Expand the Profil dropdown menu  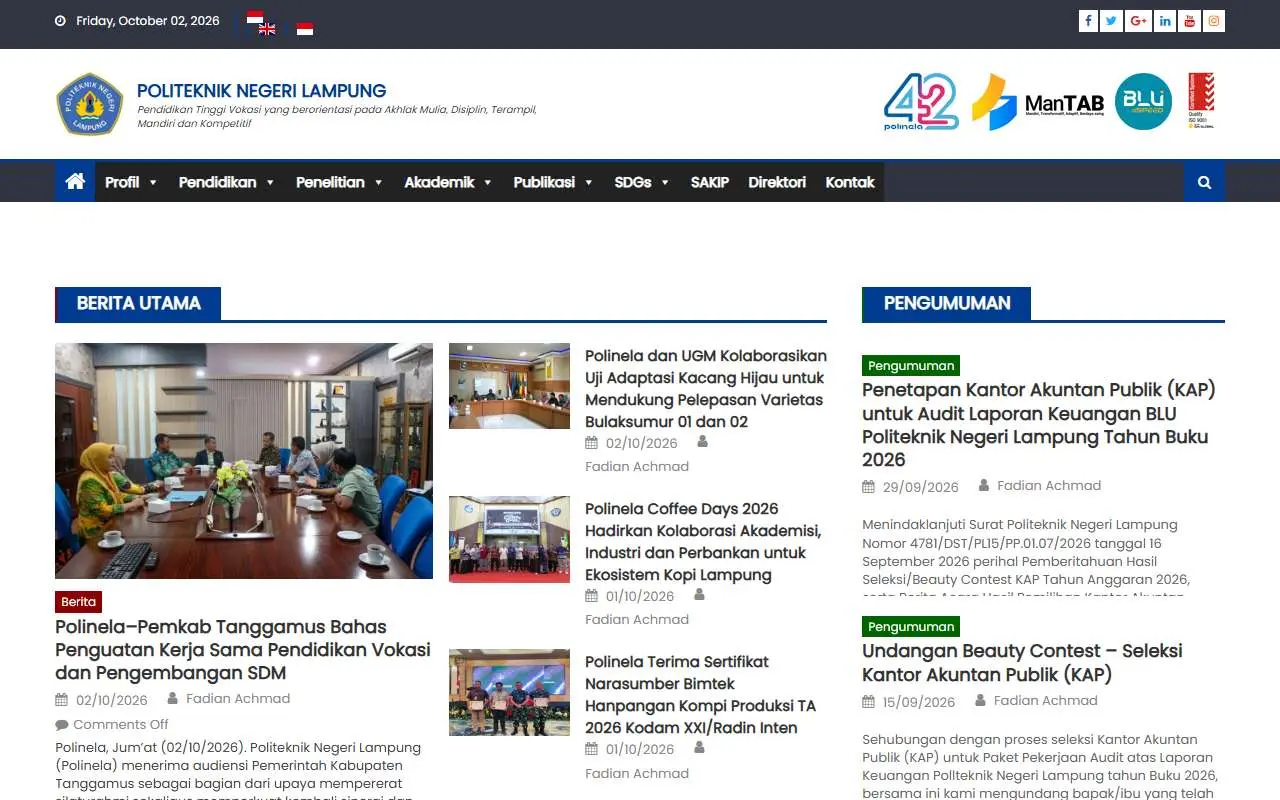pyautogui.click(x=132, y=182)
